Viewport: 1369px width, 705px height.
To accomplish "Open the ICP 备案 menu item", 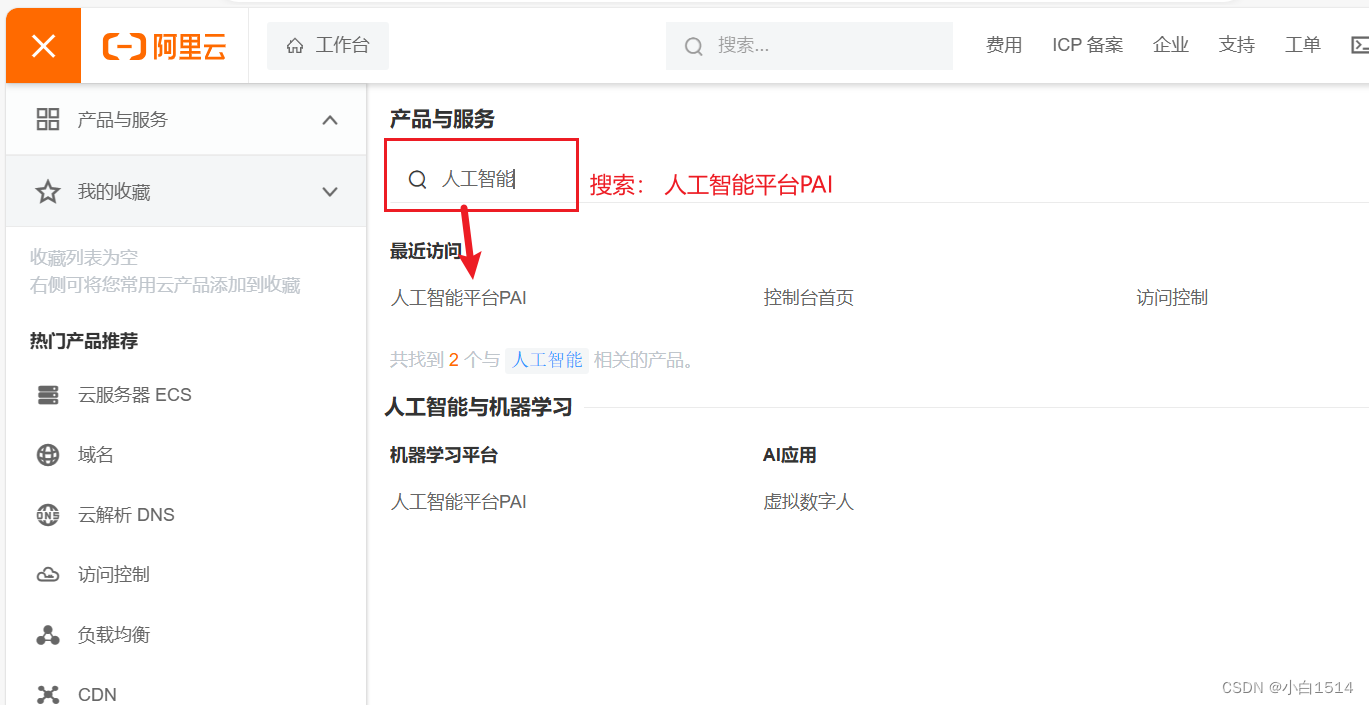I will point(1087,45).
